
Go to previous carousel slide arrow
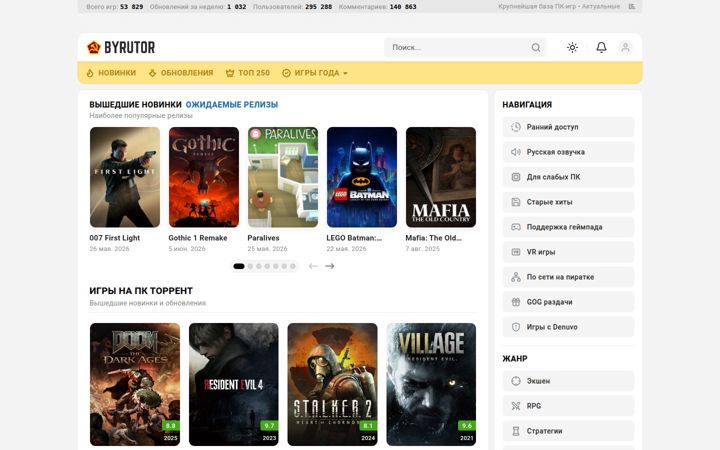tap(313, 266)
